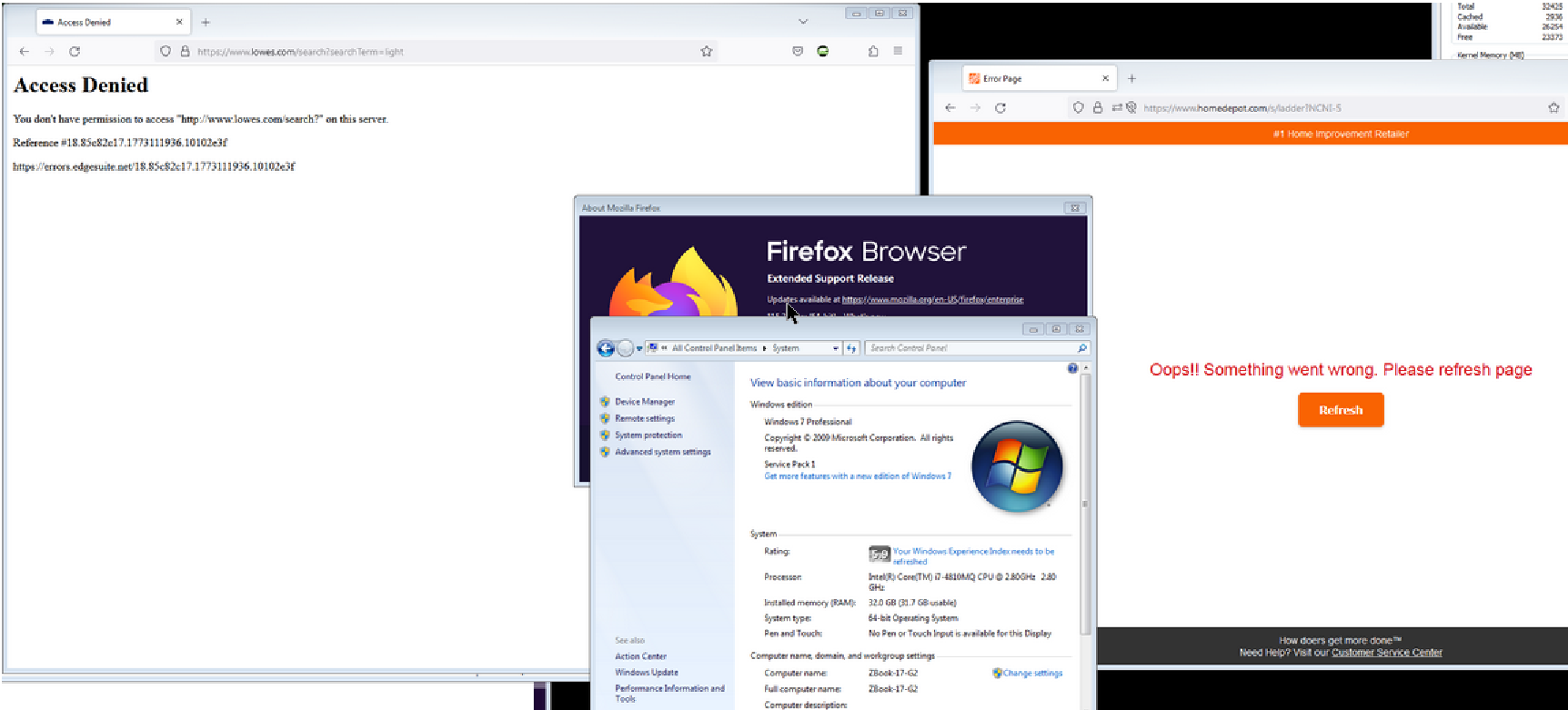Bookmark the lowes.com page with the star

coord(707,52)
